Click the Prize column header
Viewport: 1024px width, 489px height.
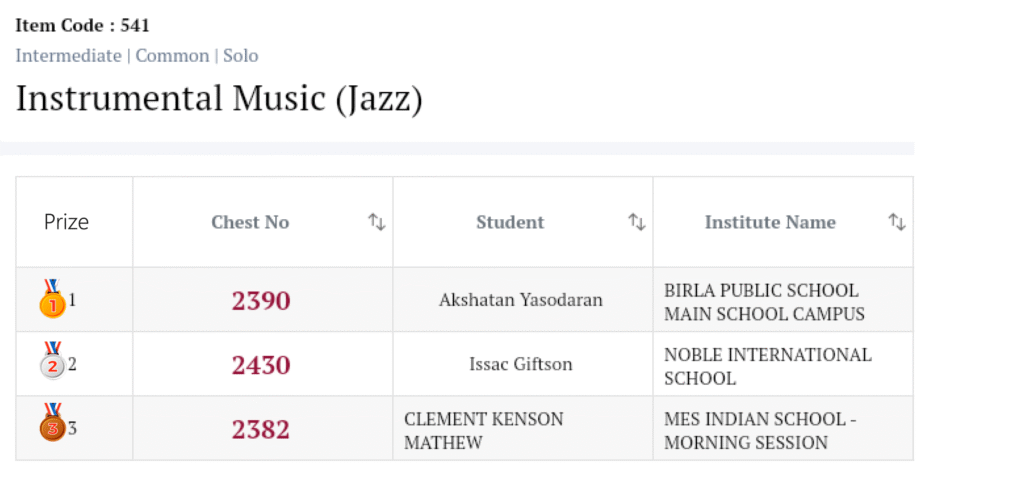[x=66, y=222]
